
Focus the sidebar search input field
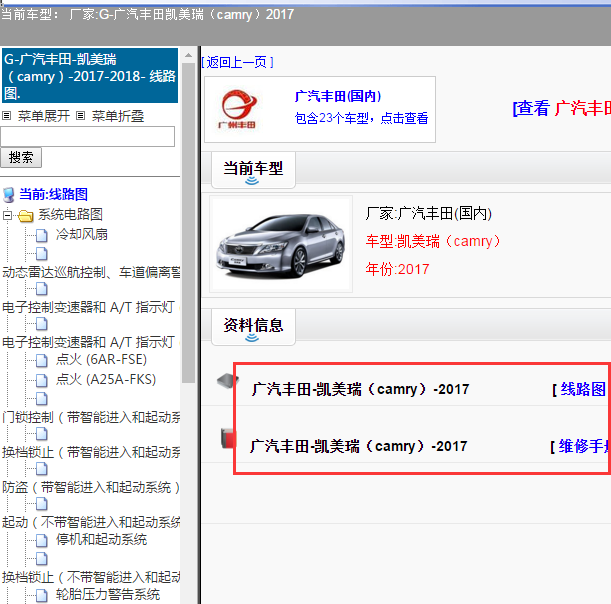click(x=87, y=136)
